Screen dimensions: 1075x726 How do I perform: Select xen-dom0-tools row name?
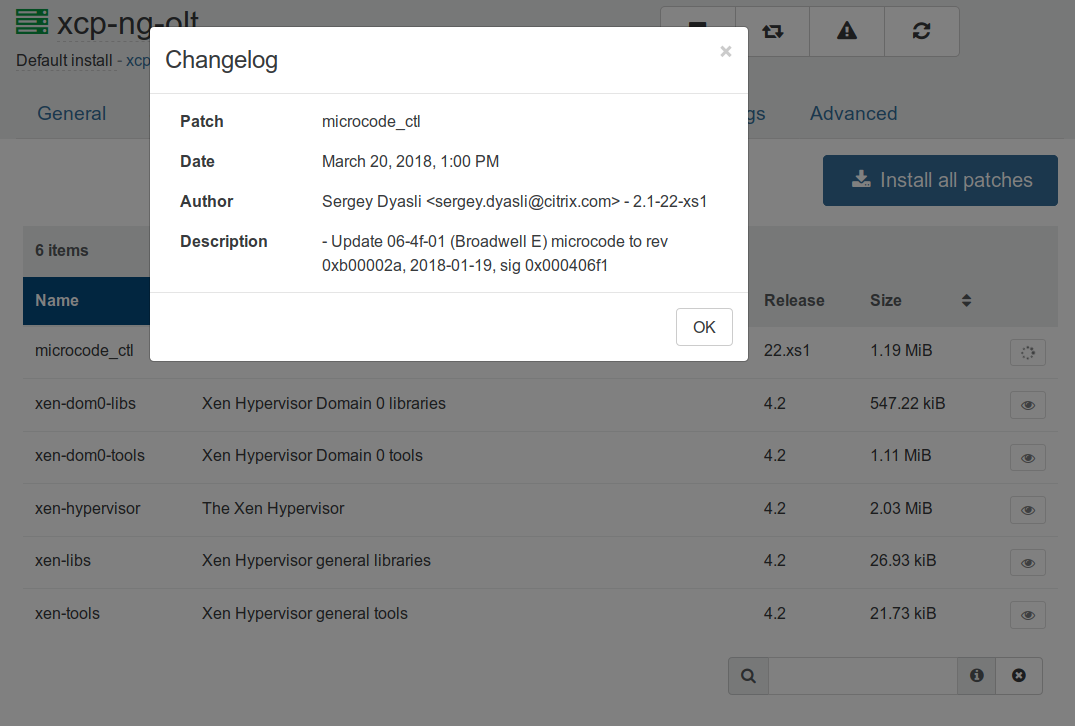[x=90, y=455]
